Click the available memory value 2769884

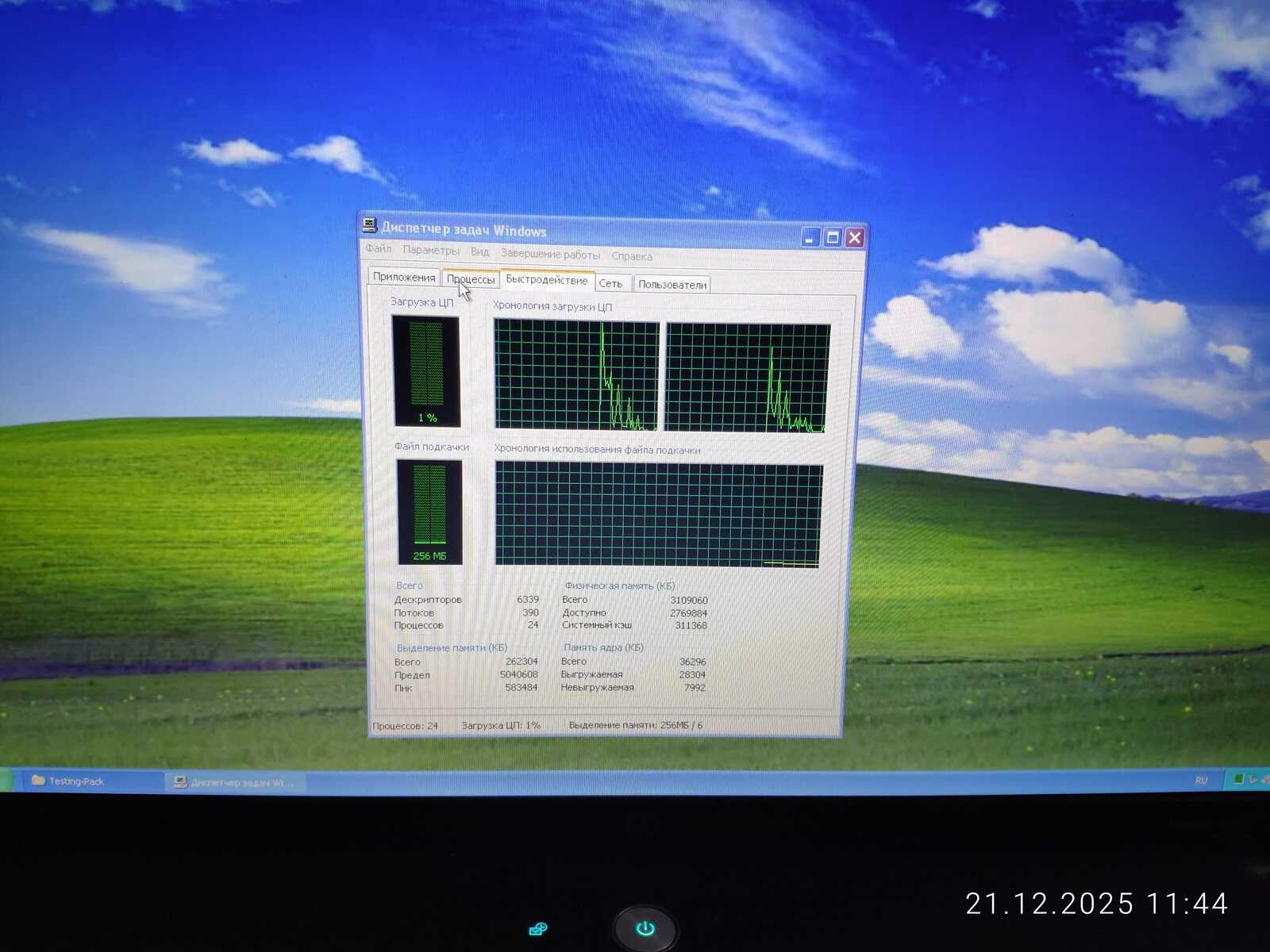coord(688,613)
